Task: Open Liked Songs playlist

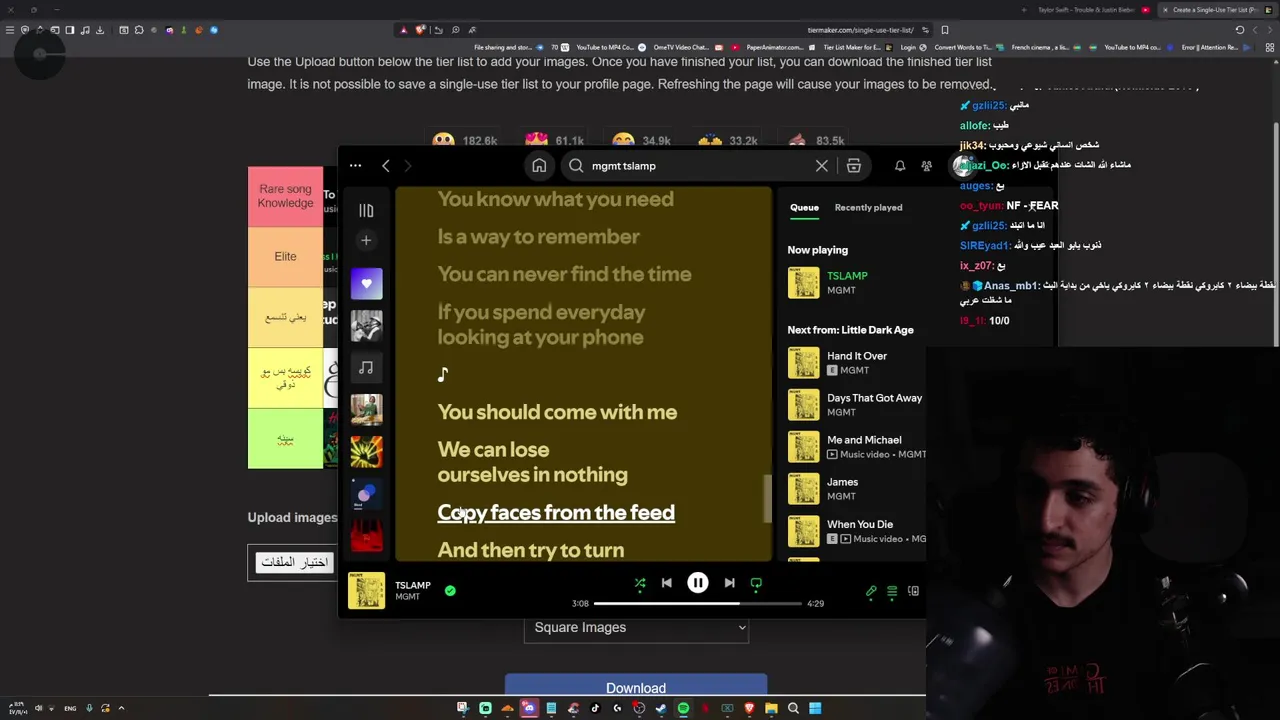Action: point(366,283)
